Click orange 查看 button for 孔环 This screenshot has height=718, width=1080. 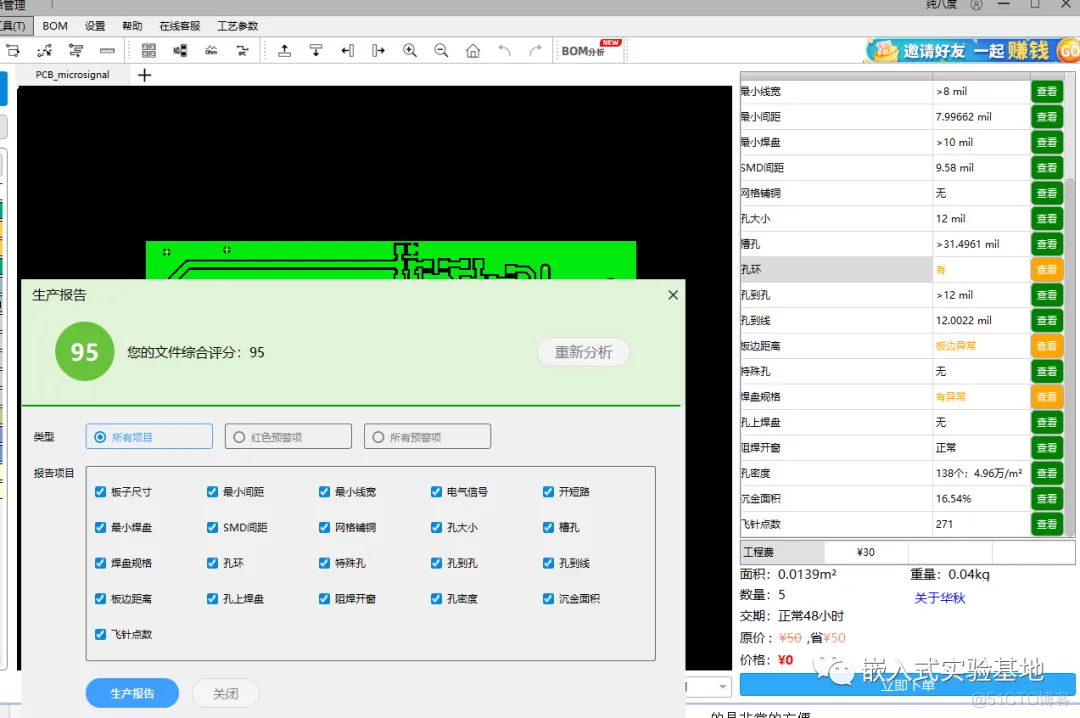(1046, 269)
